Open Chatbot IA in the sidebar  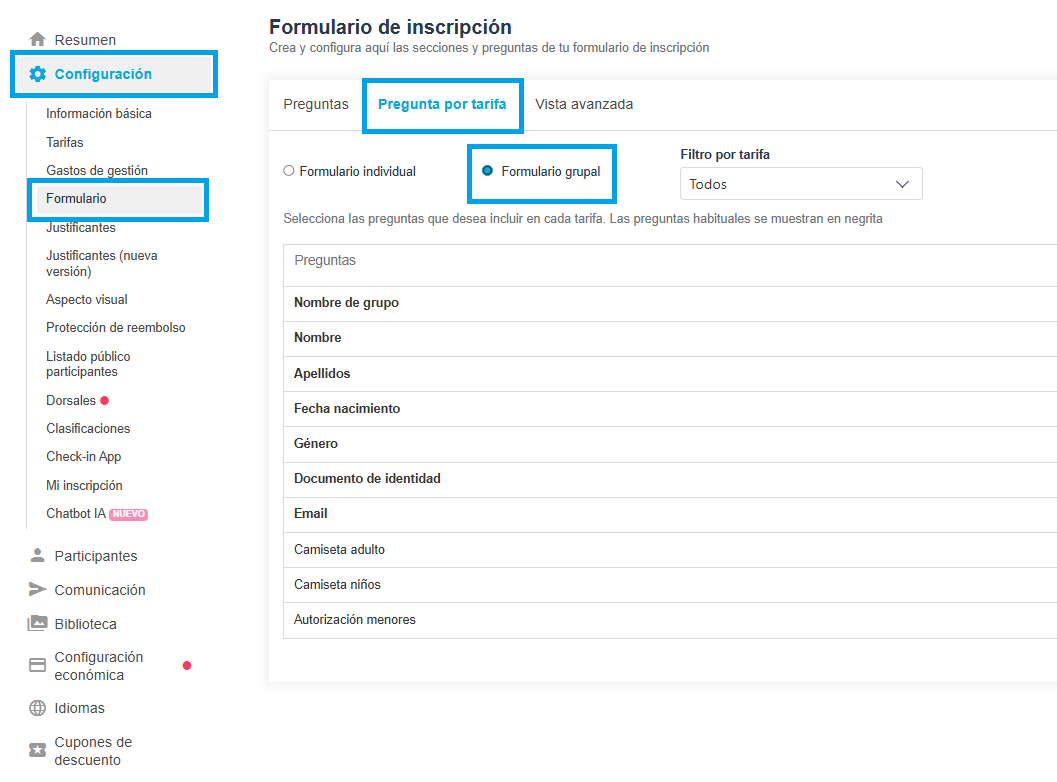(76, 514)
